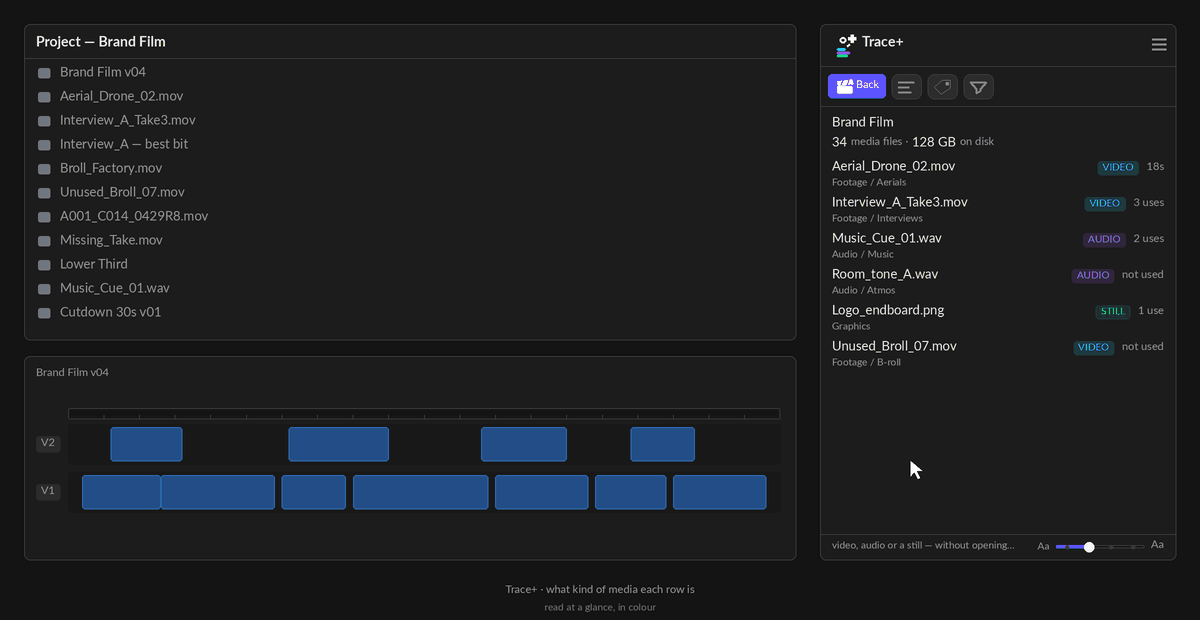Click VIDEO tag on Aerial_Drone_02.mov row
The width and height of the screenshot is (1200, 620).
click(x=1118, y=168)
